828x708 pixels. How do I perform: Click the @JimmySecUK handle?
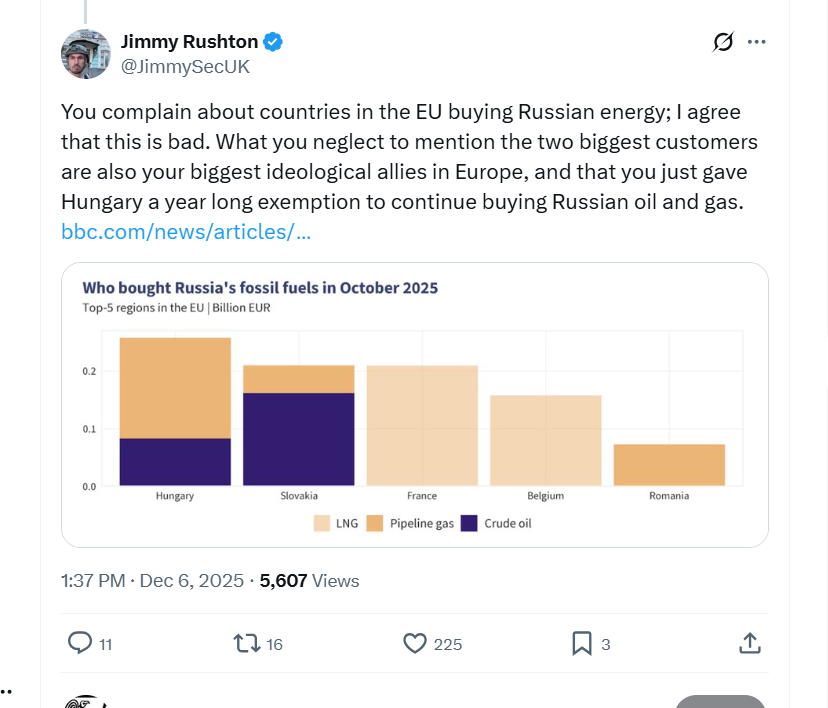[185, 67]
